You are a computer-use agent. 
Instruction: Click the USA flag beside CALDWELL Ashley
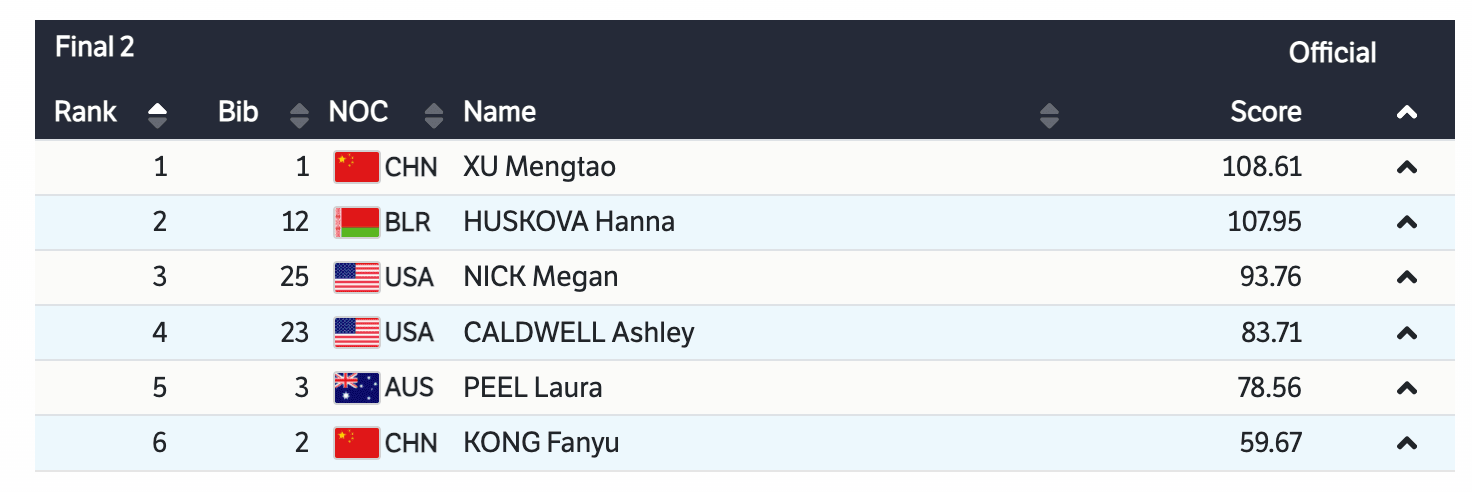click(x=356, y=332)
